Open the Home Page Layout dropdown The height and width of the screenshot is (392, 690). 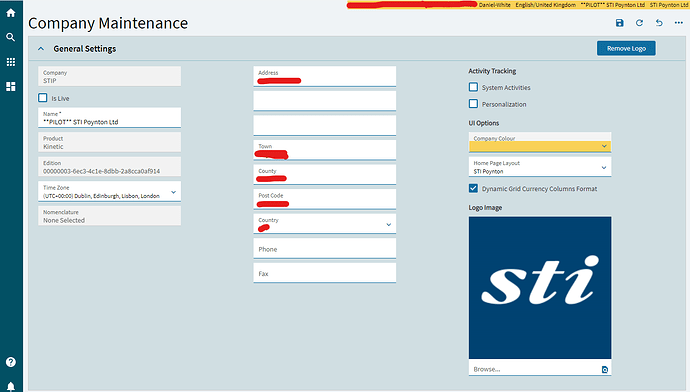(x=540, y=167)
